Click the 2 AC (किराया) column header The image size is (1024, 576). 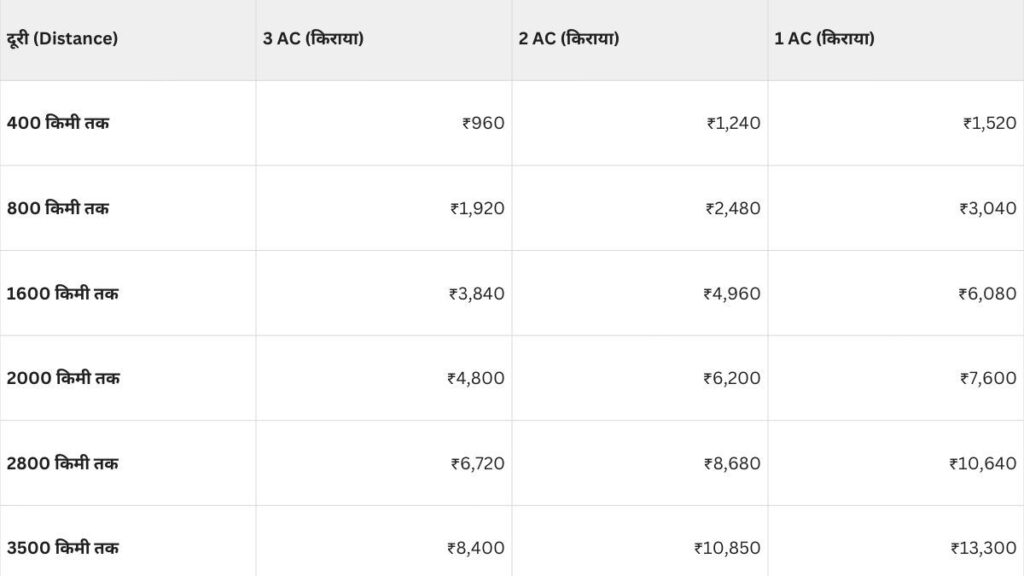pos(568,39)
